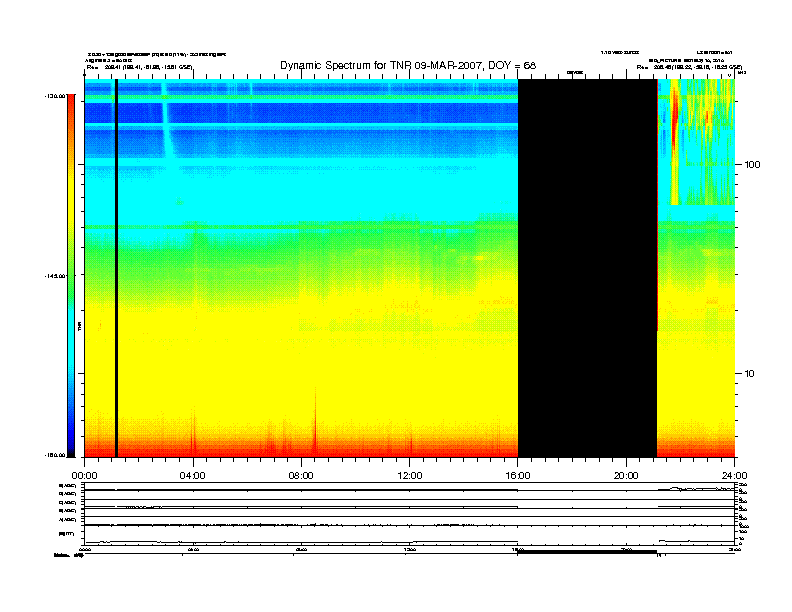The width and height of the screenshot is (792, 612).
Task: Click the 20:00 time axis label
Action: click(x=626, y=476)
